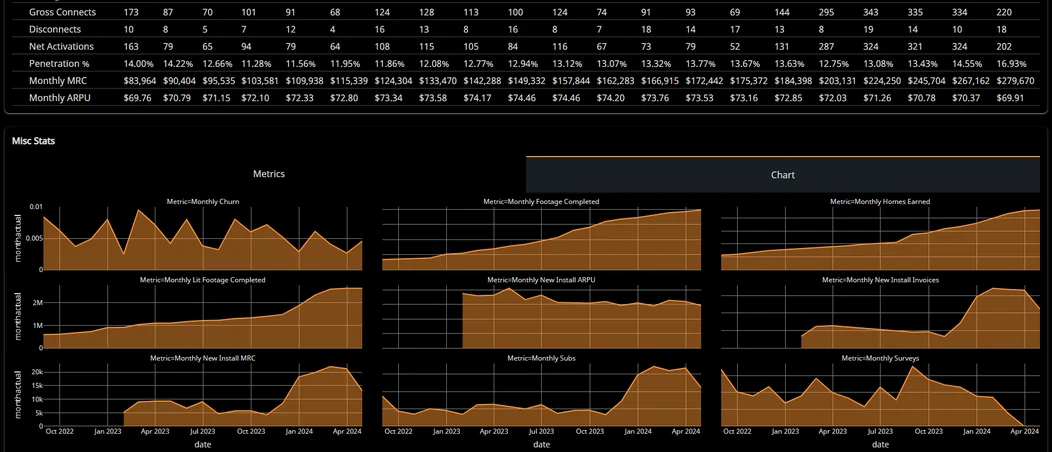Viewport: 1052px width, 452px height.
Task: Select the Gross Connects value 295
Action: (827, 12)
